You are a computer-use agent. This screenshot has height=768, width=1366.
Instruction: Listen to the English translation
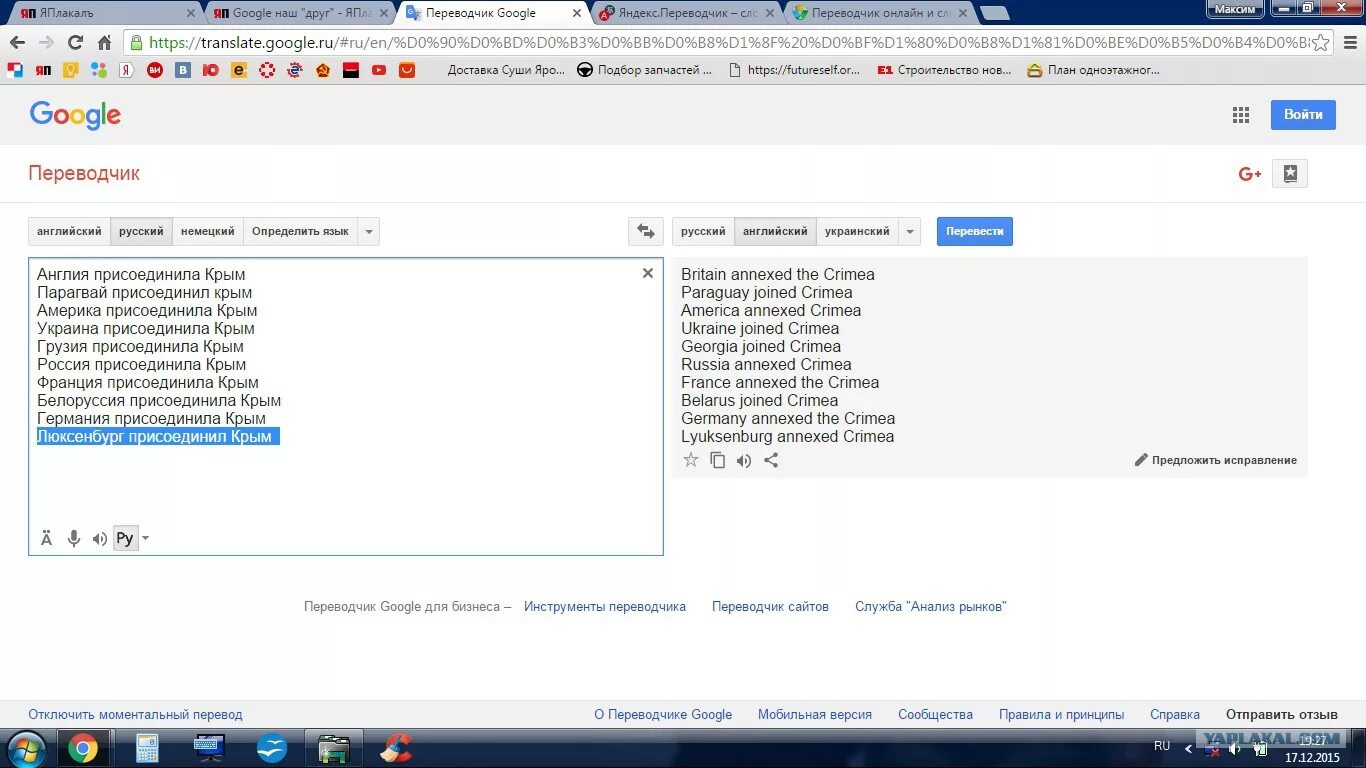pos(744,460)
